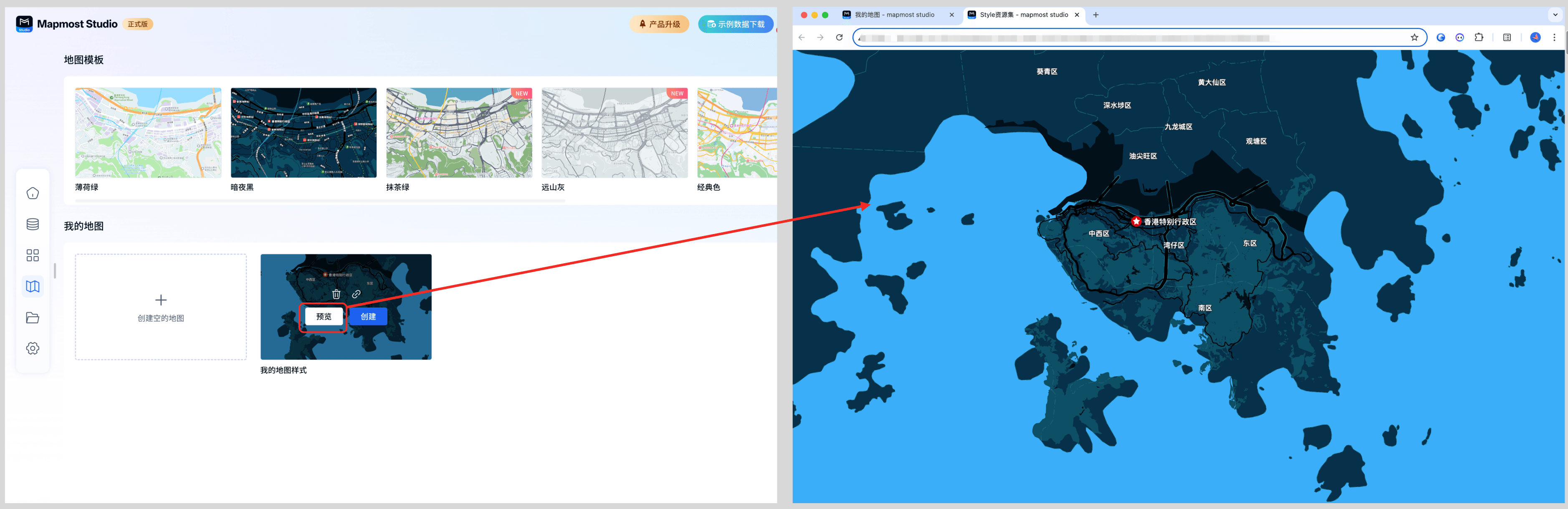Open Chrome three-dot menu
Screen dimensions: 1568x509
click(1554, 38)
